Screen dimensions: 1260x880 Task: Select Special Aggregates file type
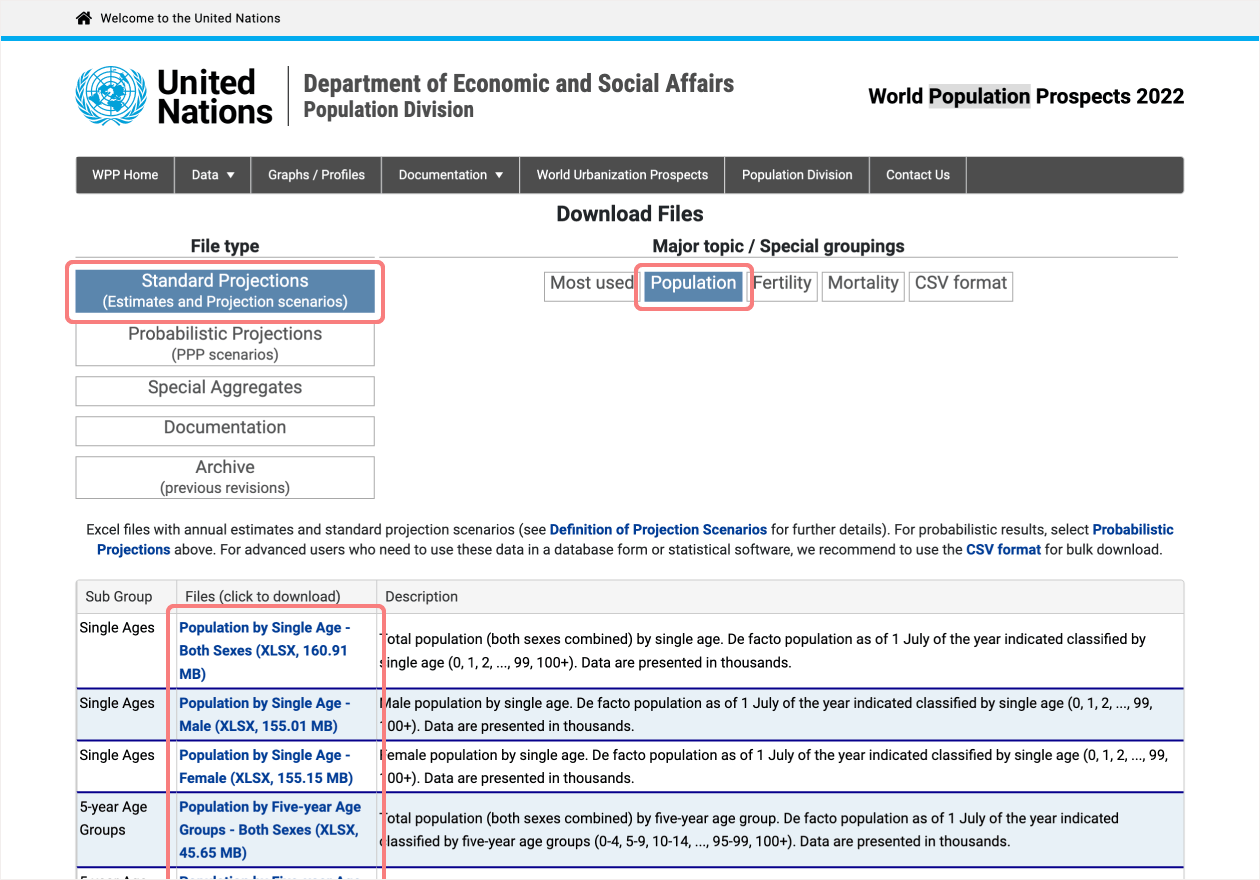pyautogui.click(x=225, y=390)
